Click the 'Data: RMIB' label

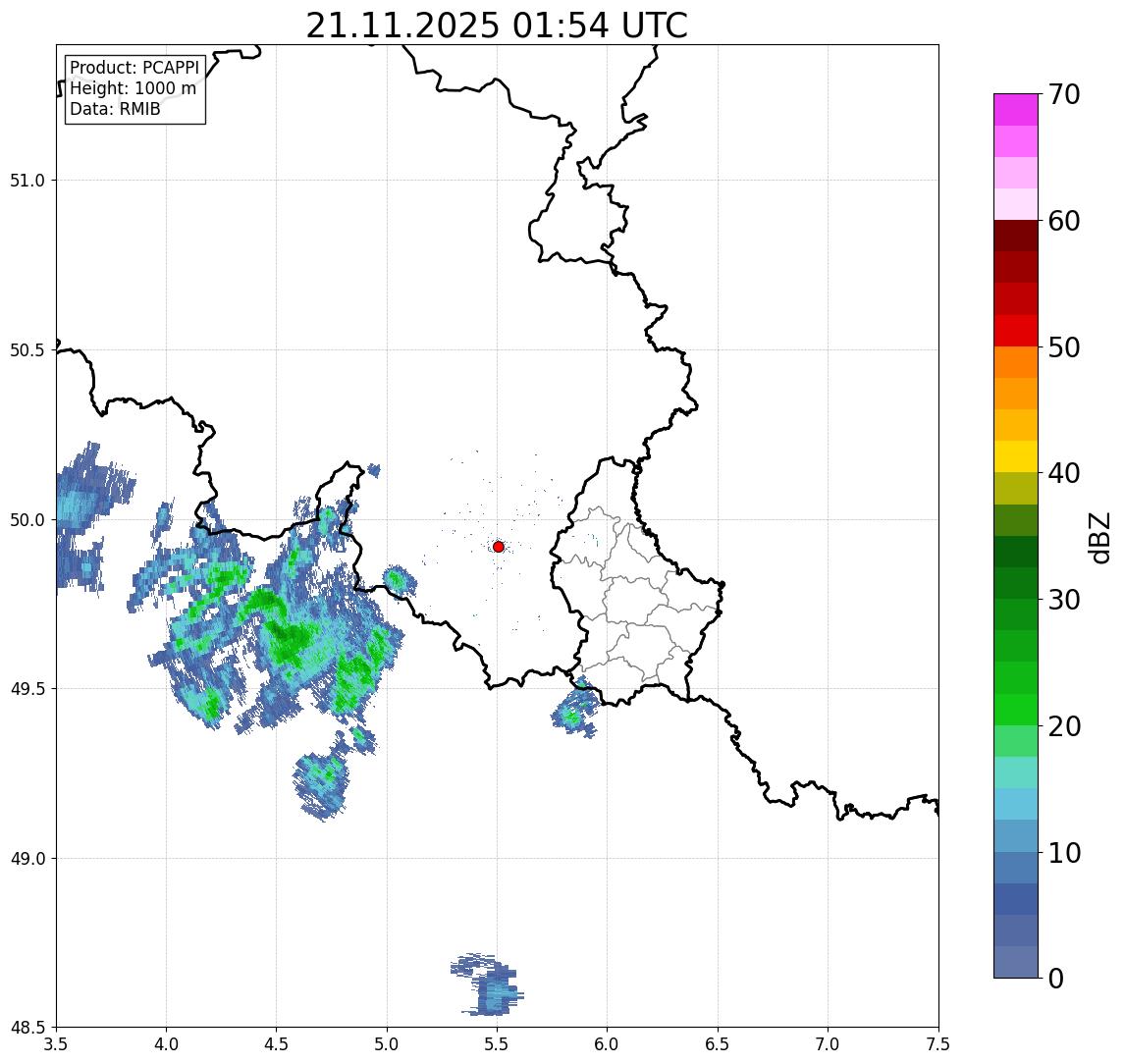(x=115, y=109)
